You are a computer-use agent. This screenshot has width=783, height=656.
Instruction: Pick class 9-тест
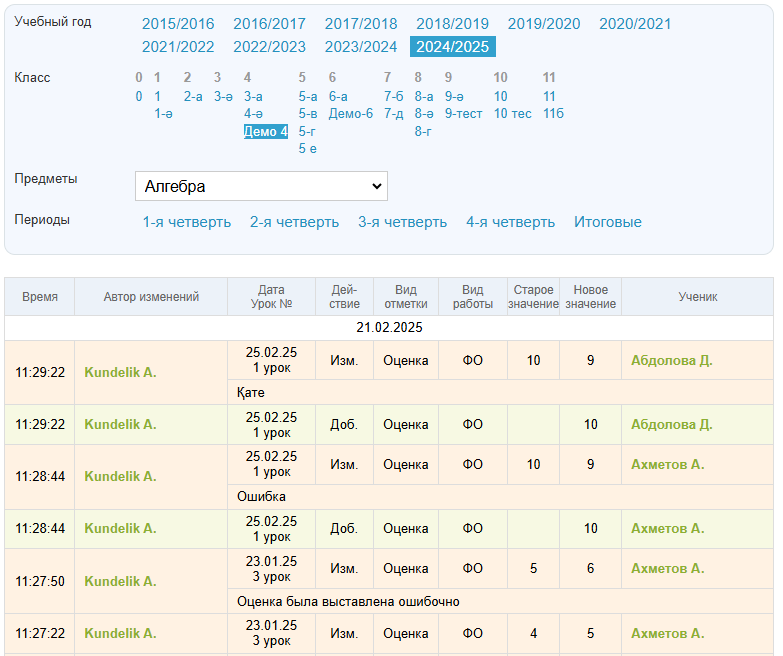[463, 114]
